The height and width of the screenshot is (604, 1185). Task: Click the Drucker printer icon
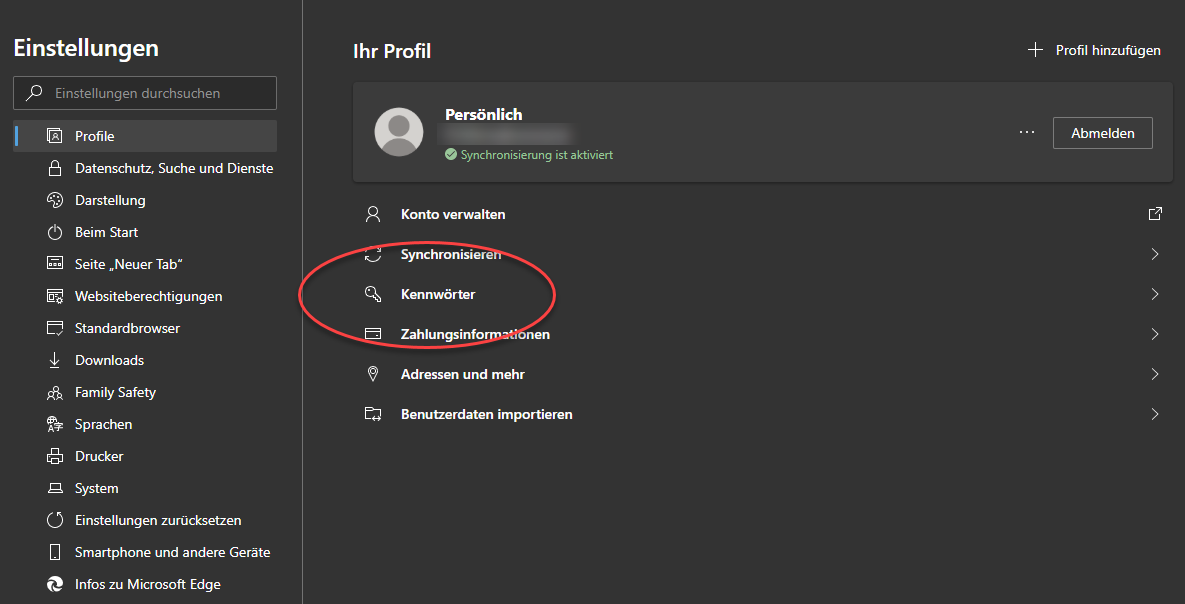click(55, 456)
